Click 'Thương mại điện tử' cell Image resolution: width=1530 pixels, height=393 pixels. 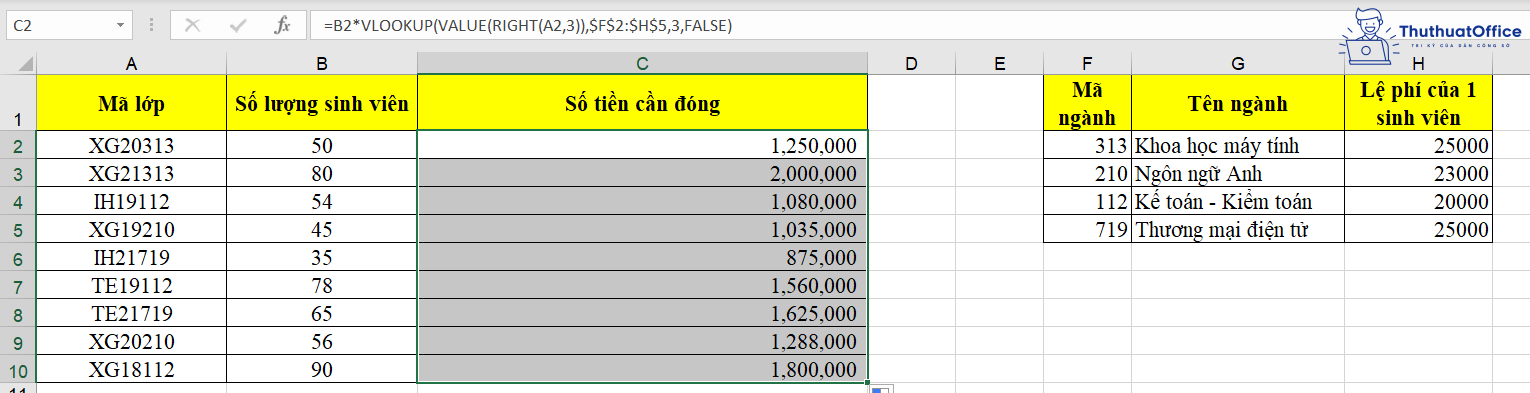click(1238, 229)
